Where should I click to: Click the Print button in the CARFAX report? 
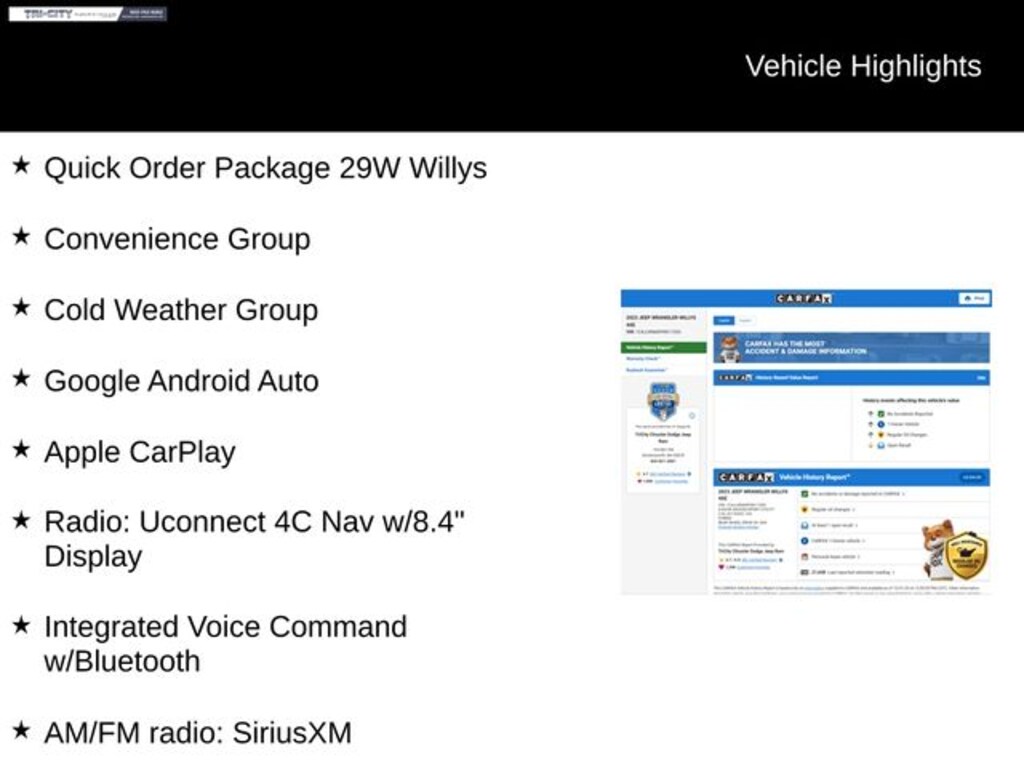point(974,298)
